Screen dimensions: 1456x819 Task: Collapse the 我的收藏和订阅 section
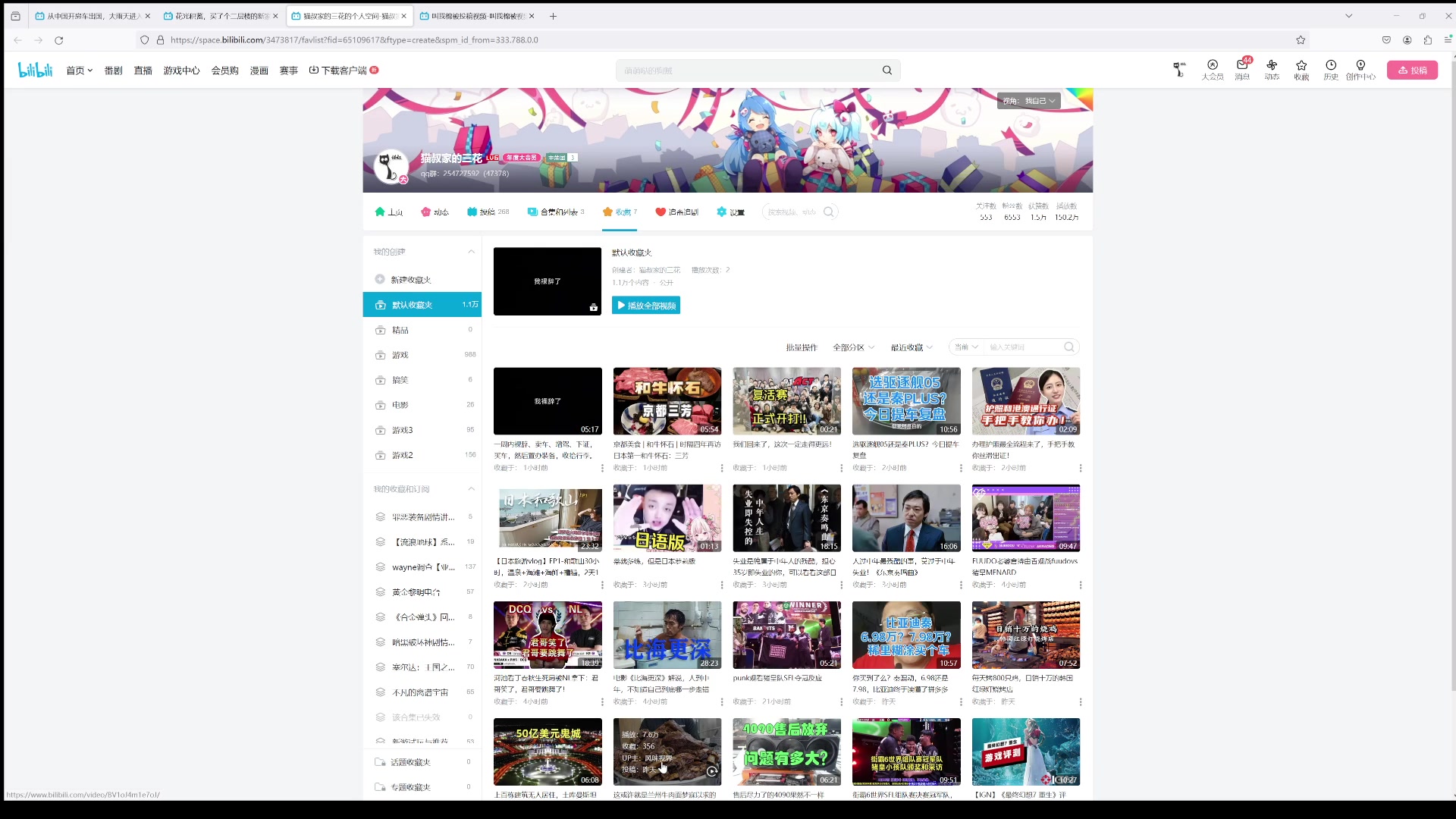(471, 489)
